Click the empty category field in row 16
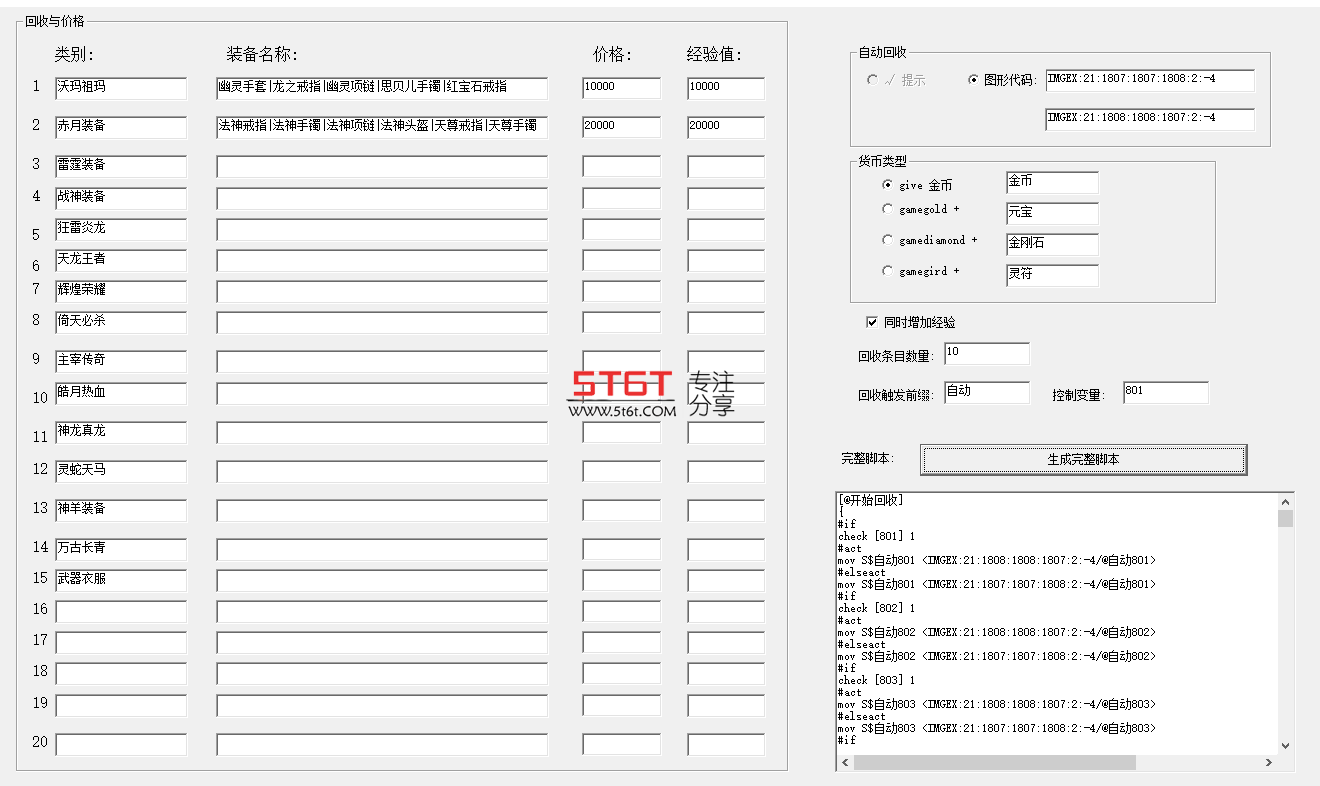1320x786 pixels. tap(121, 611)
